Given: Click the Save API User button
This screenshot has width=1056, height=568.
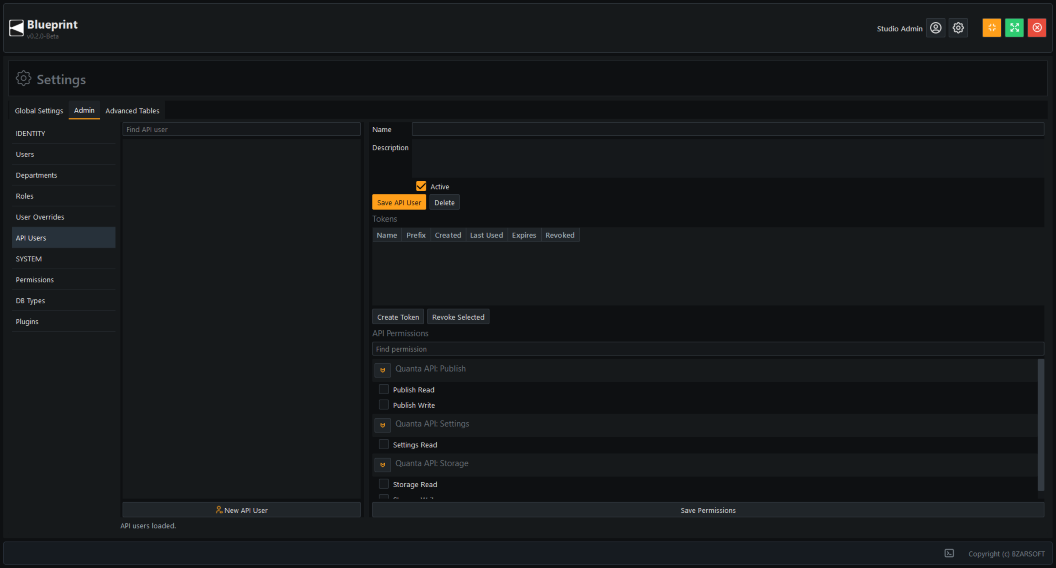Looking at the screenshot, I should tap(399, 202).
